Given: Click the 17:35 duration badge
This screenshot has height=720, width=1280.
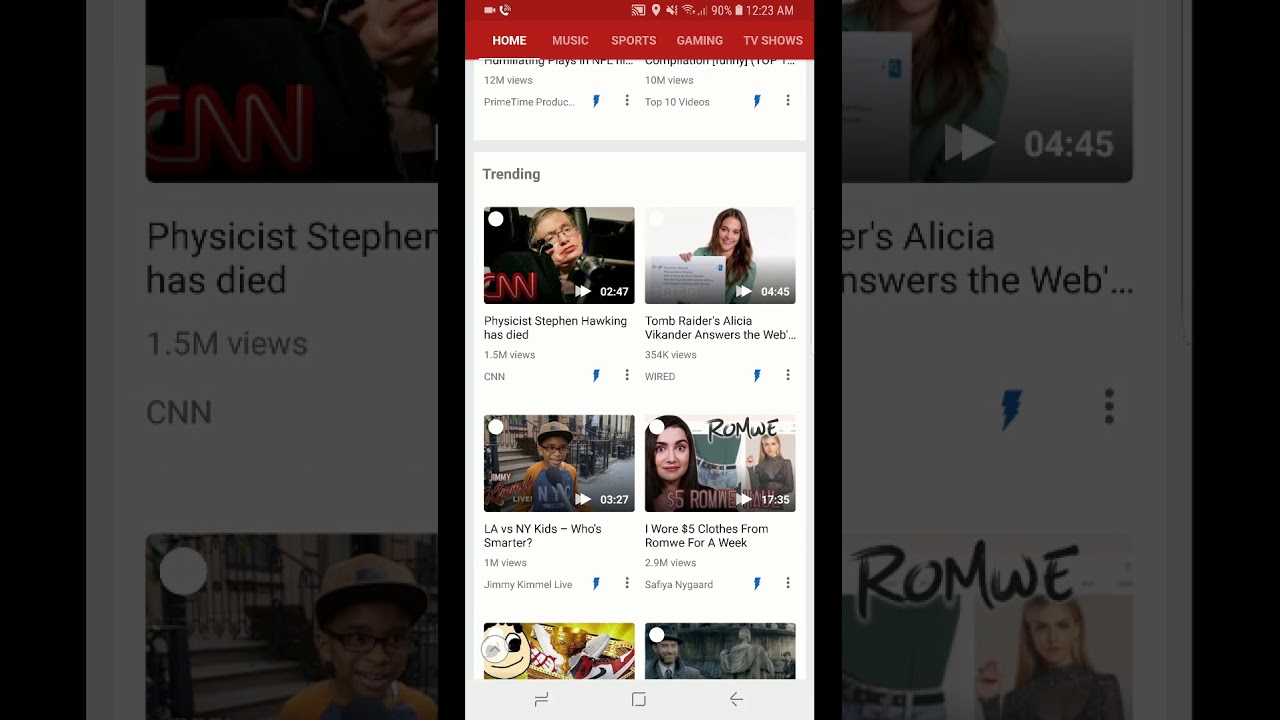Looking at the screenshot, I should pos(775,500).
